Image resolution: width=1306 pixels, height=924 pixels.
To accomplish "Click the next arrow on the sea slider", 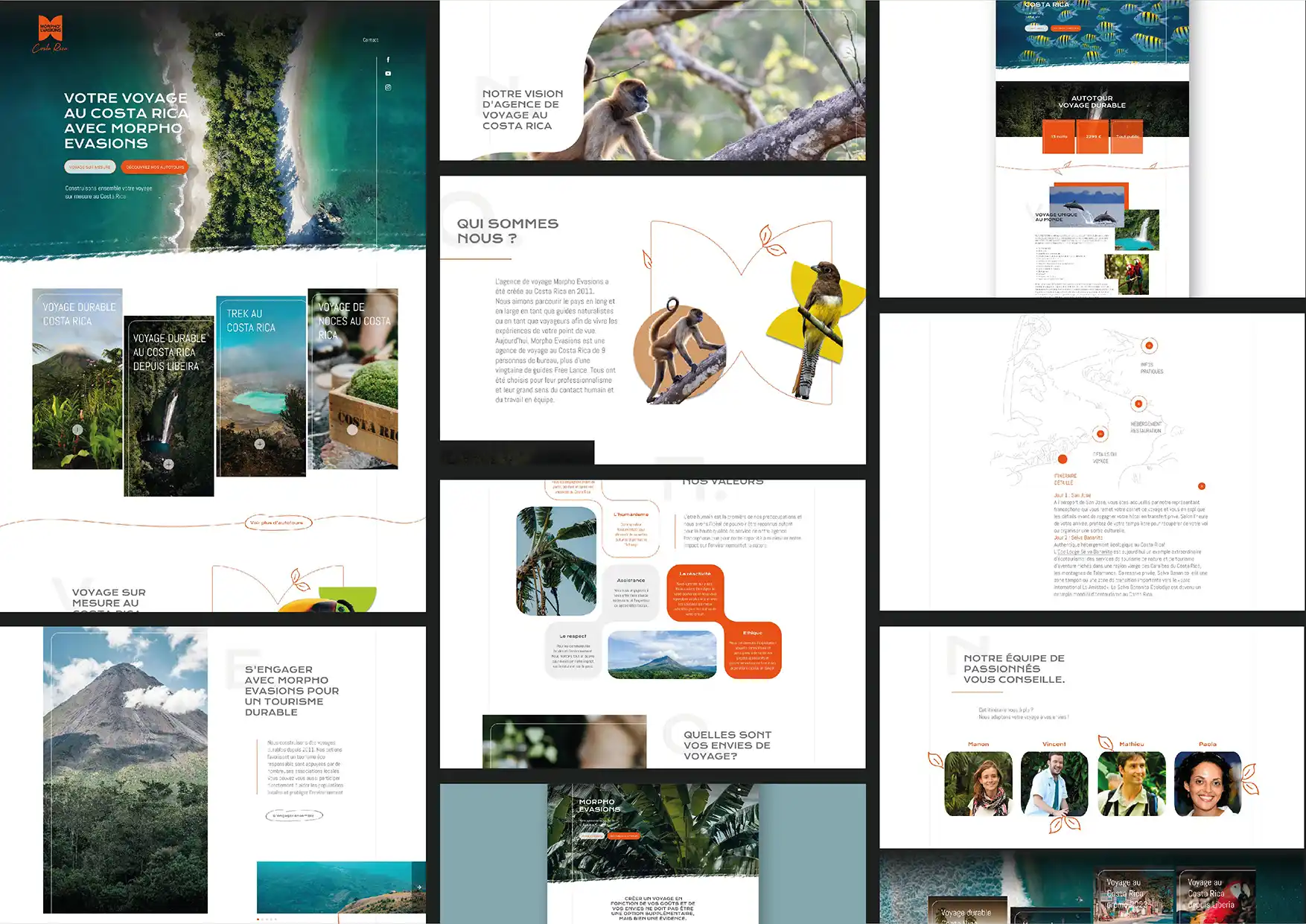I will (x=419, y=887).
